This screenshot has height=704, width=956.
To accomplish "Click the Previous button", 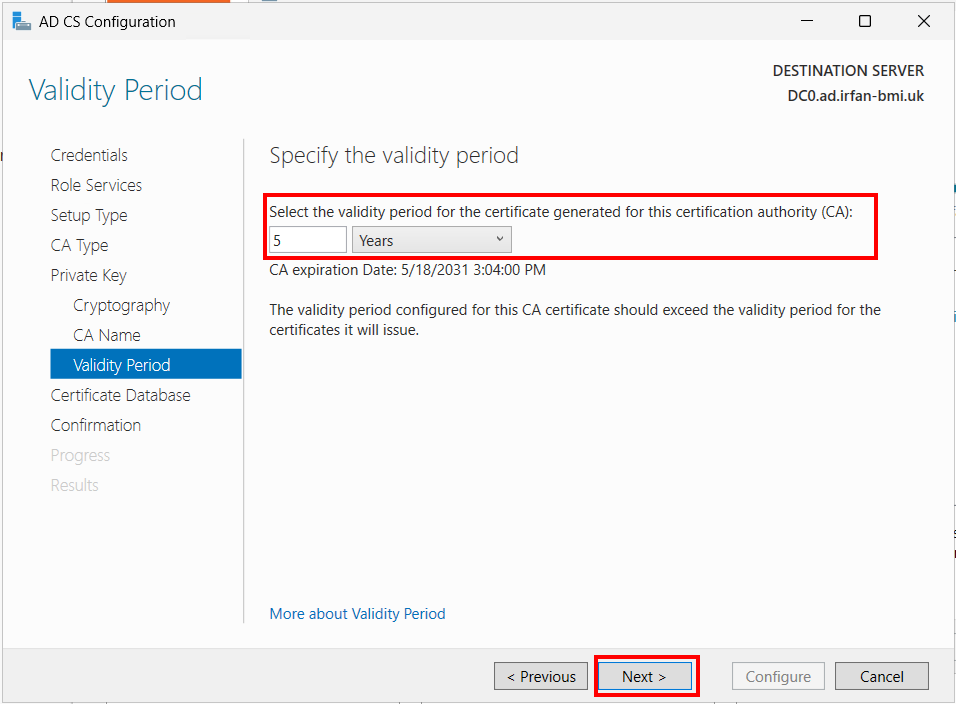I will (x=541, y=677).
